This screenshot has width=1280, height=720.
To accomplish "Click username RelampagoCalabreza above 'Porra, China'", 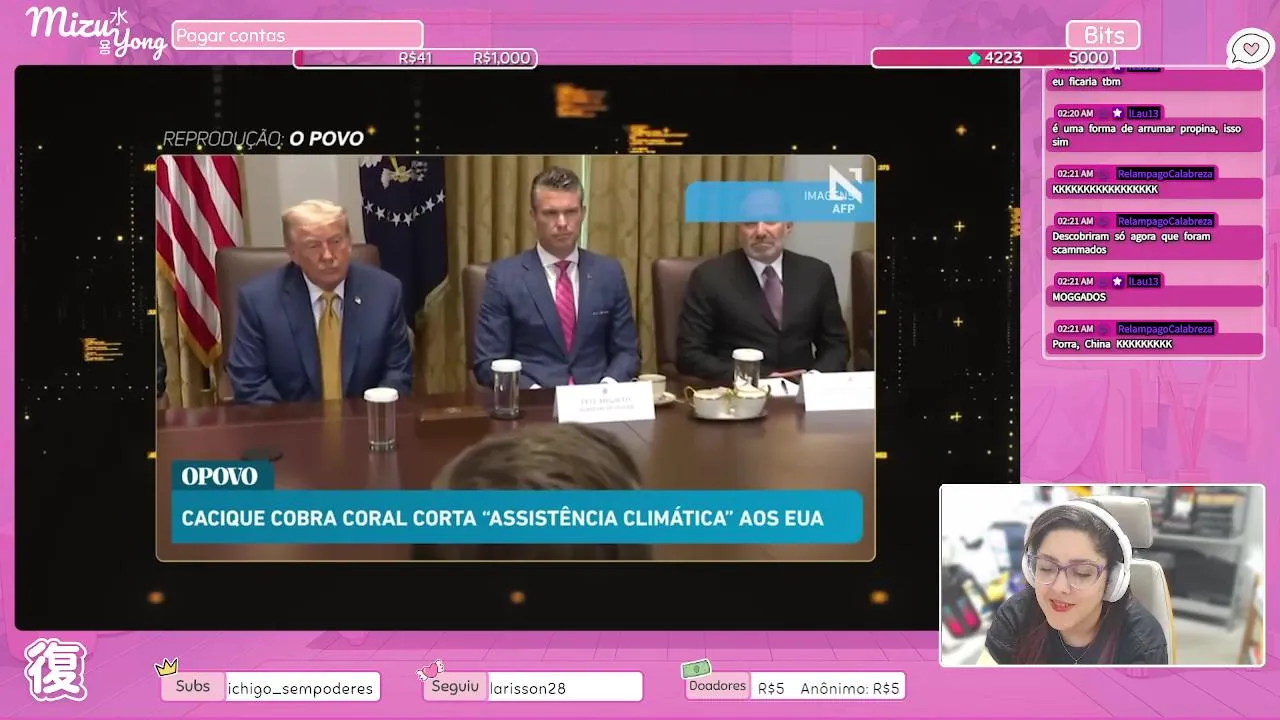I will coord(1165,328).
